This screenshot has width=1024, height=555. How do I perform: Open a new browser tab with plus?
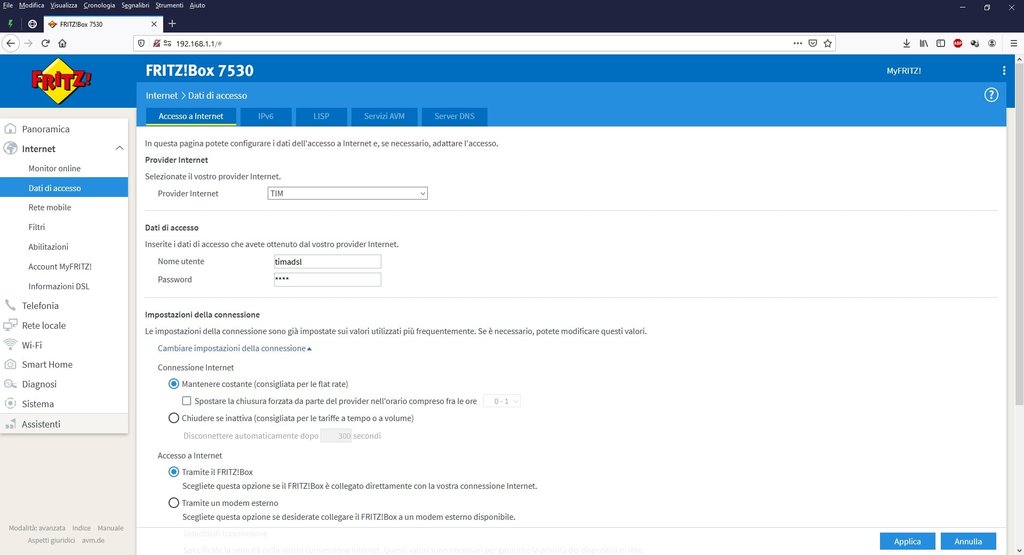tap(172, 24)
